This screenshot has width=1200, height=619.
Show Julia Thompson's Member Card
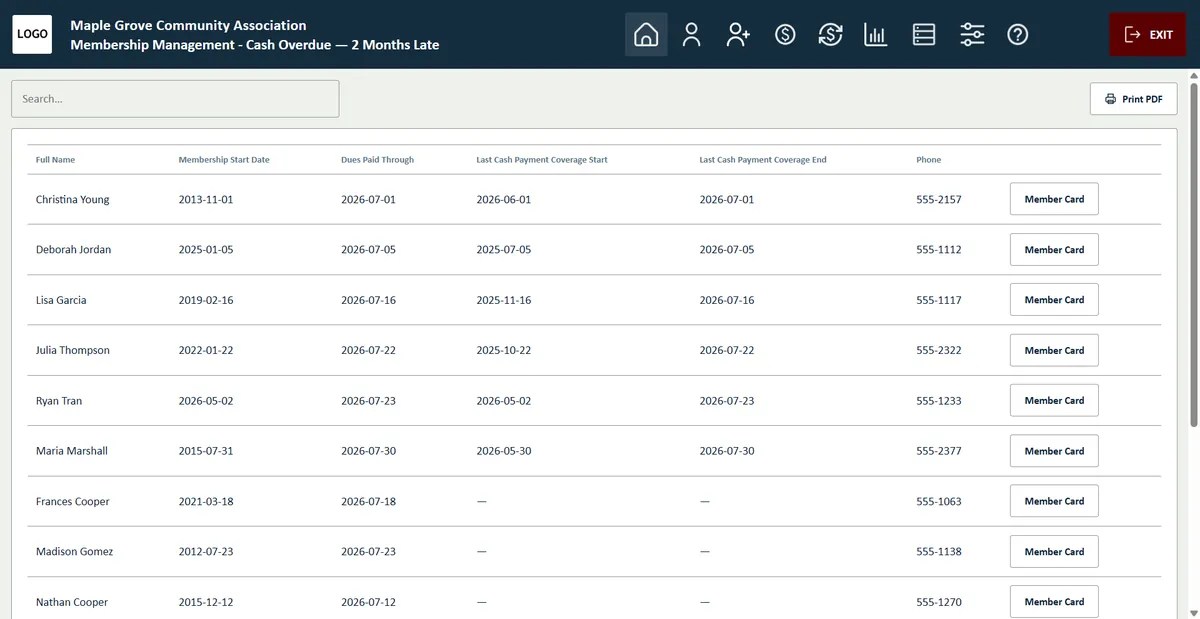coord(1054,350)
